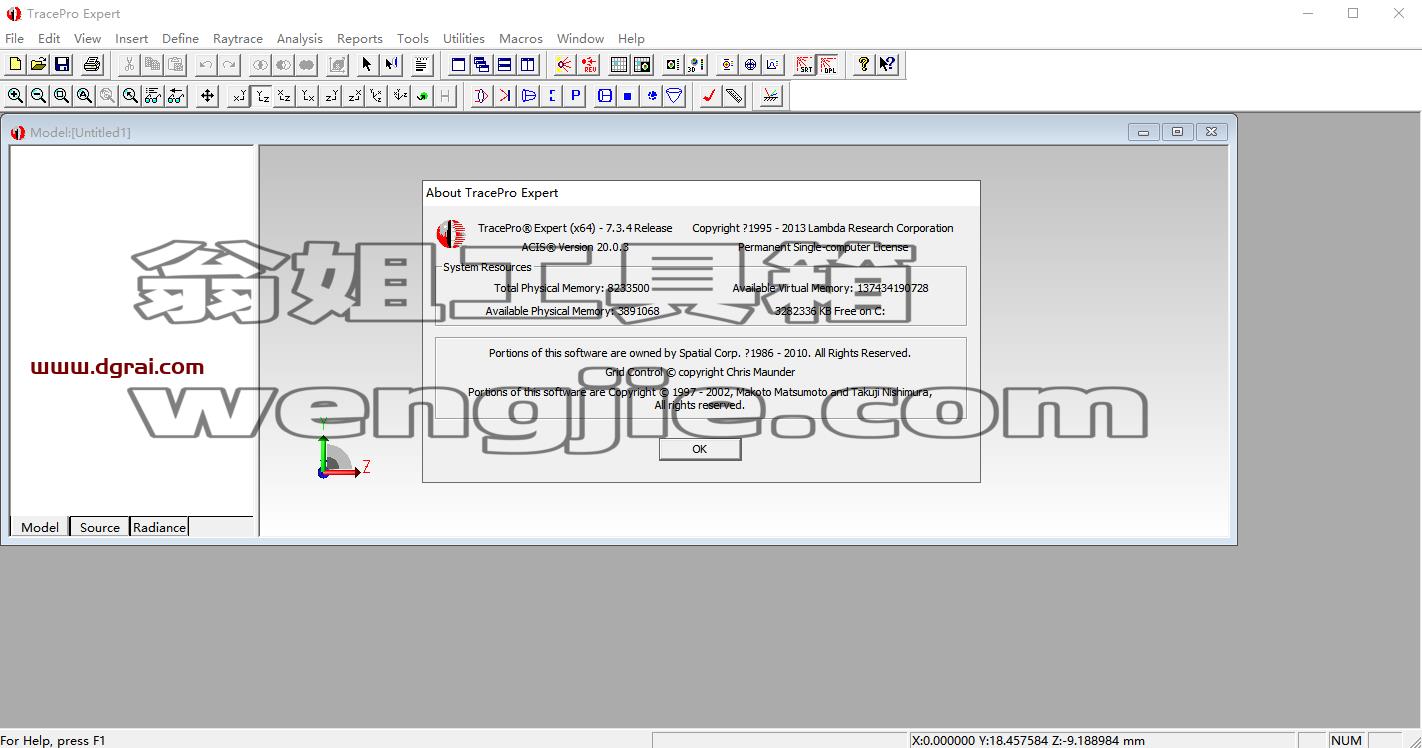The height and width of the screenshot is (748, 1422).
Task: Click the pan four-arrow icon
Action: pyautogui.click(x=207, y=96)
